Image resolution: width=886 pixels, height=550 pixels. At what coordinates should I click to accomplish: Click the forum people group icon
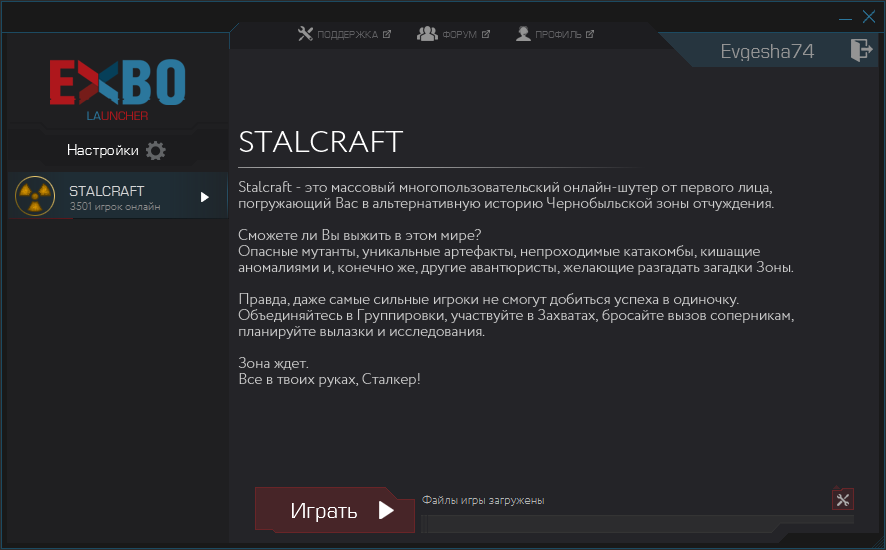tap(427, 34)
